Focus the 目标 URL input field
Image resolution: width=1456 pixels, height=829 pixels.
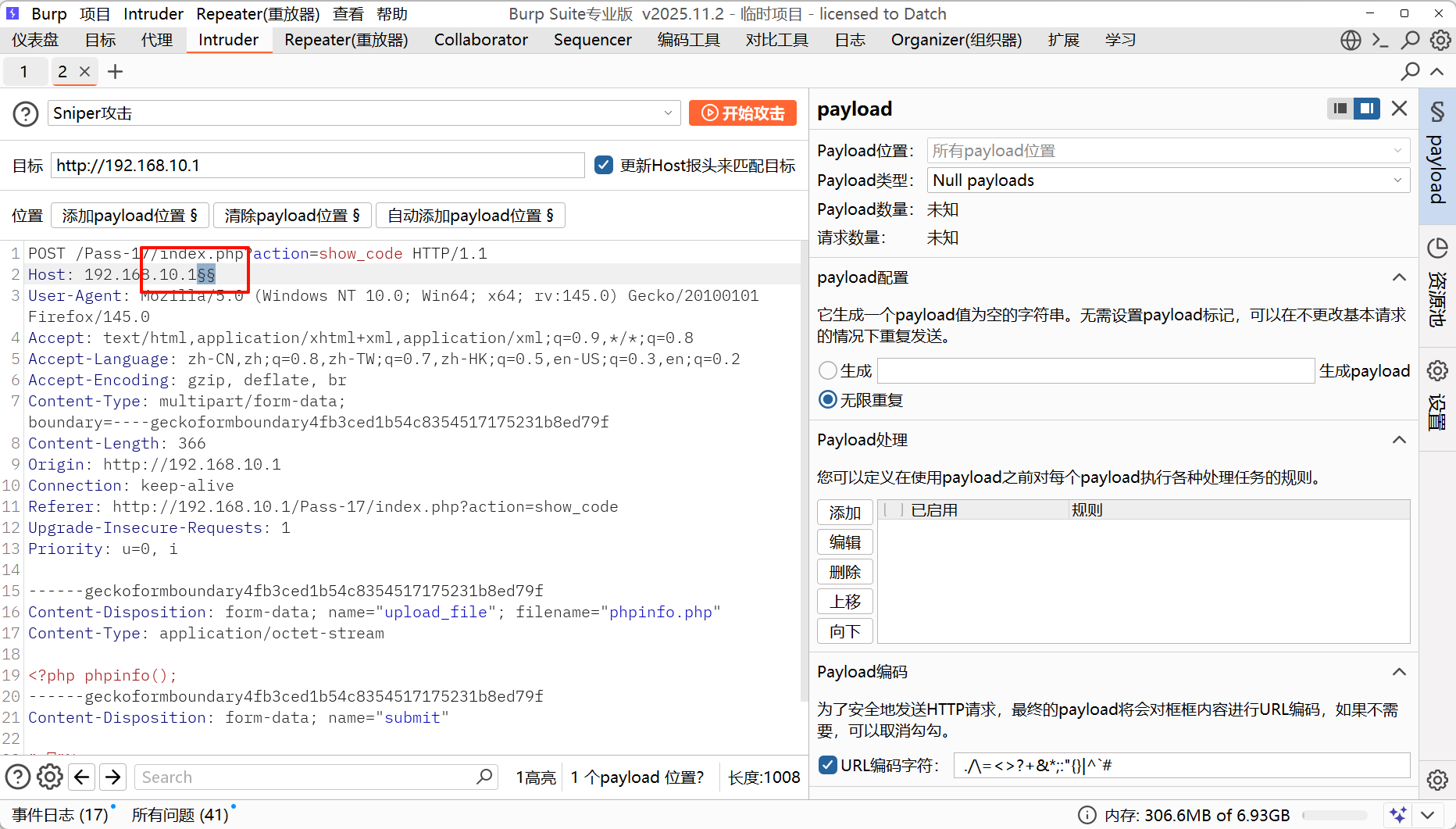coord(318,166)
